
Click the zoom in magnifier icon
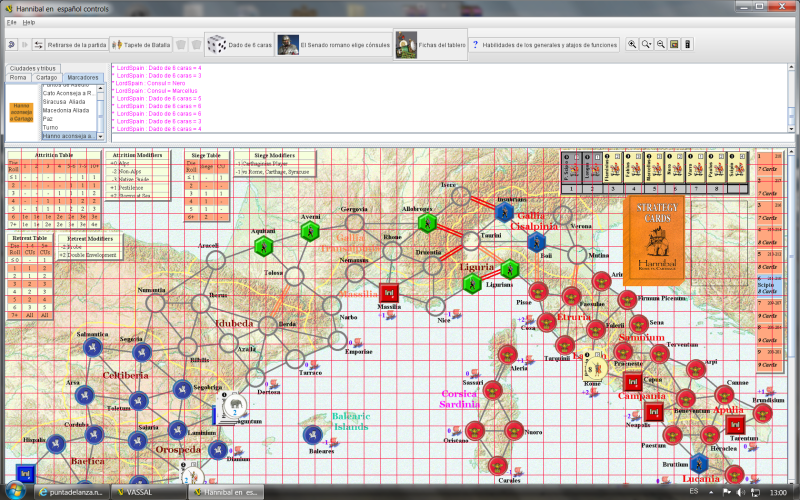click(x=632, y=44)
